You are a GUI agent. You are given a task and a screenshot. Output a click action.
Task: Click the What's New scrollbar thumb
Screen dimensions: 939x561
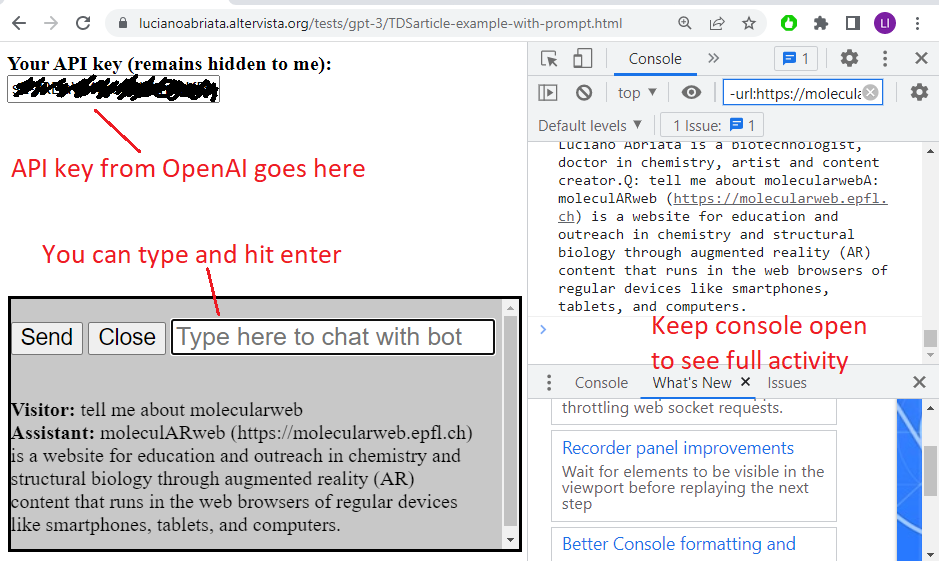(x=930, y=470)
